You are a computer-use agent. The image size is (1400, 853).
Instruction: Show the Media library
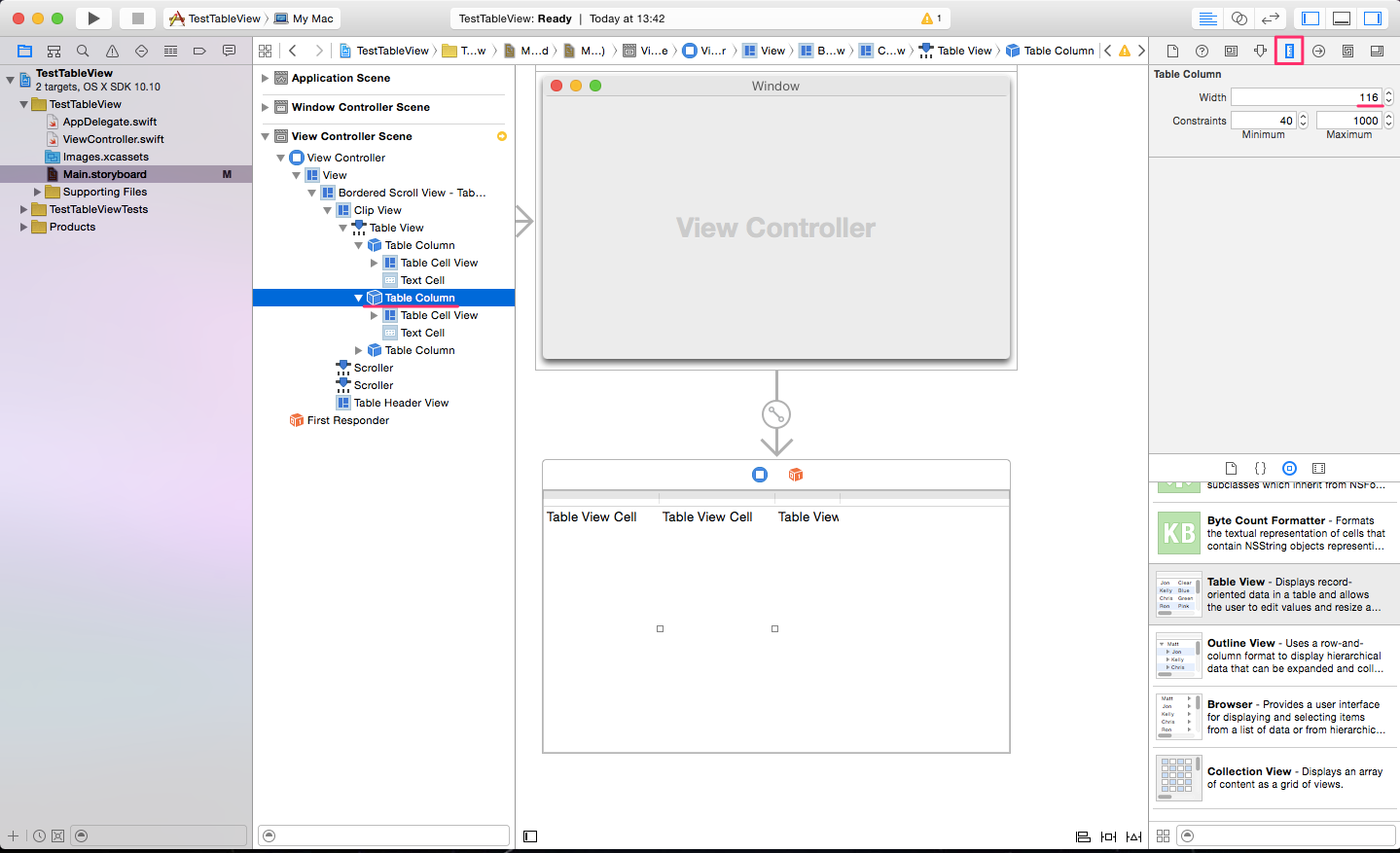tap(1318, 468)
